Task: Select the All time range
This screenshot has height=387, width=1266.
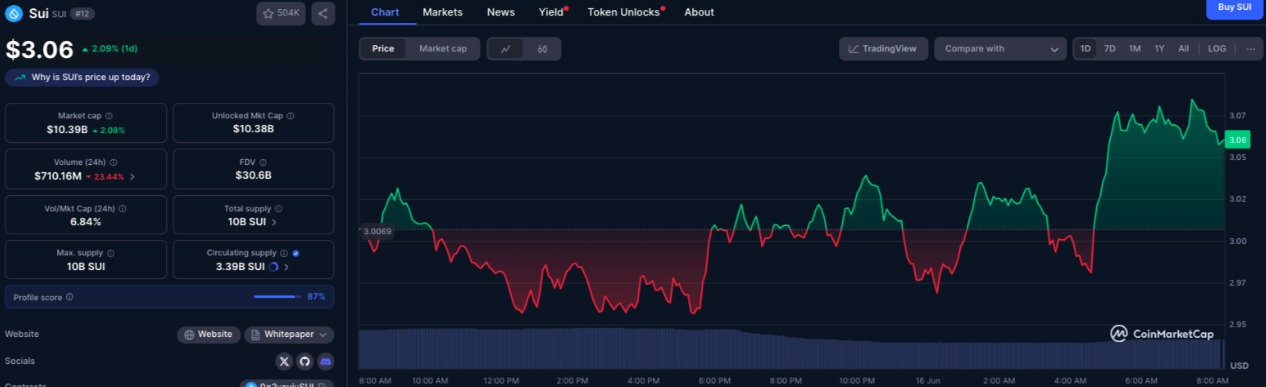Action: (1183, 48)
